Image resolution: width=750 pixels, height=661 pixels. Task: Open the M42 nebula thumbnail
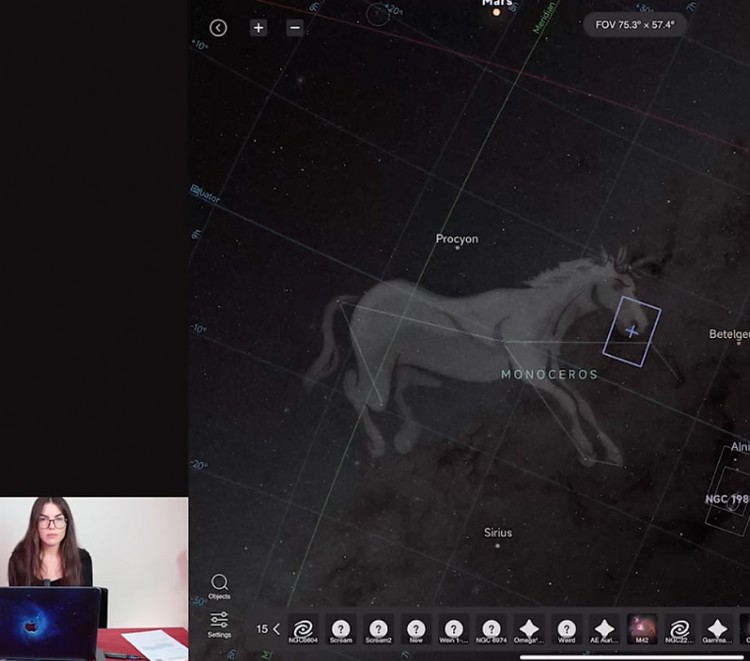tap(642, 628)
